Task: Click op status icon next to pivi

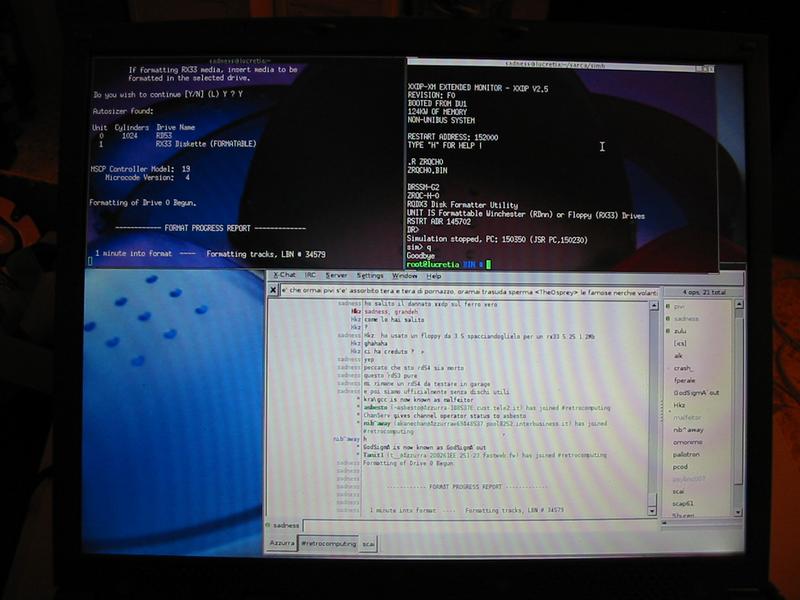Action: [x=667, y=307]
